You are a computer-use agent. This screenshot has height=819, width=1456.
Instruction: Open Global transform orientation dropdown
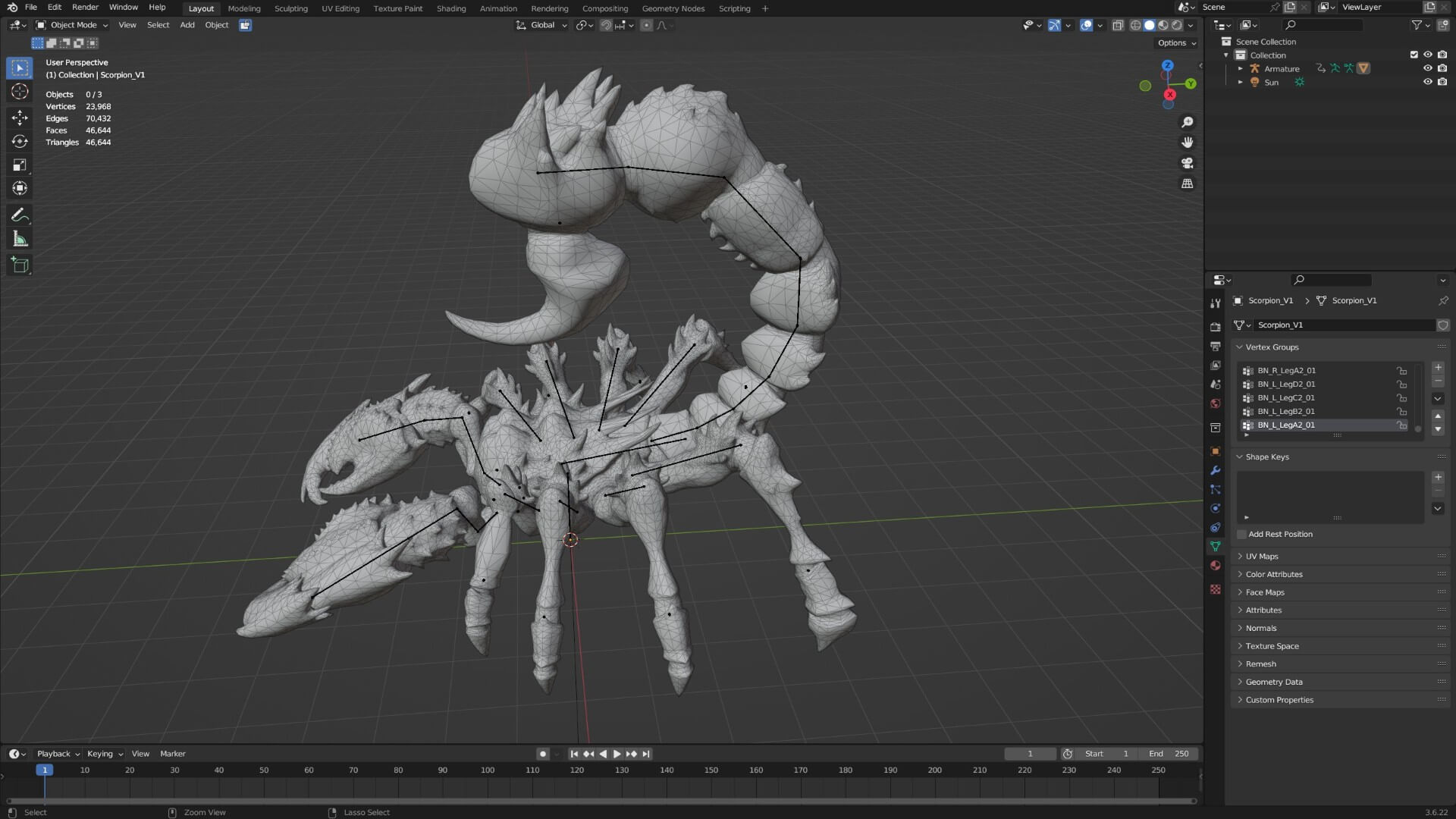(x=541, y=25)
